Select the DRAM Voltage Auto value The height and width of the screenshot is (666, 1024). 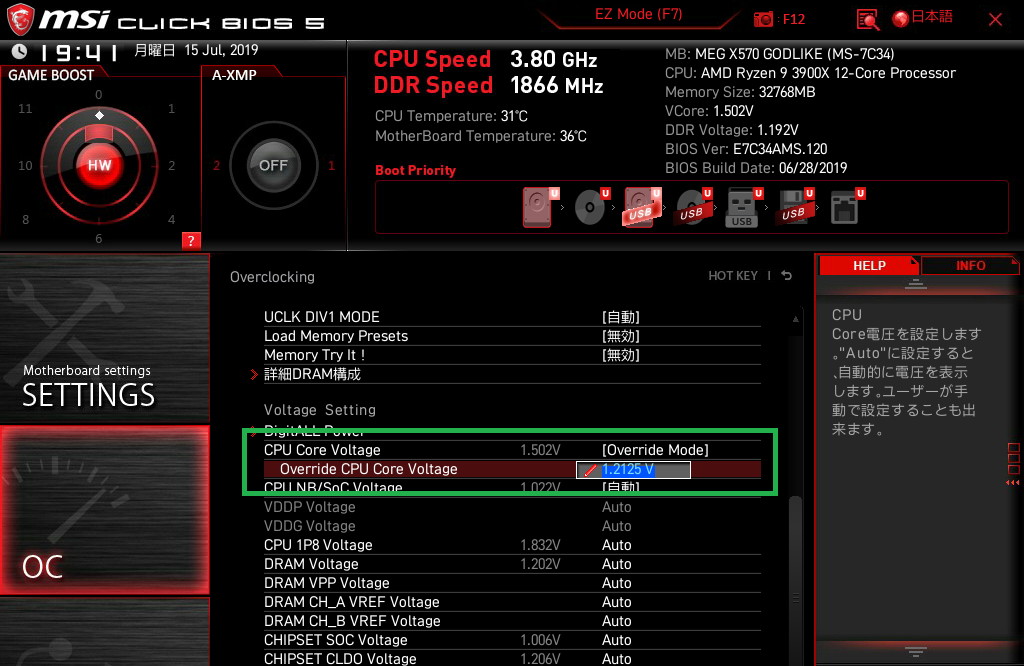click(x=616, y=564)
